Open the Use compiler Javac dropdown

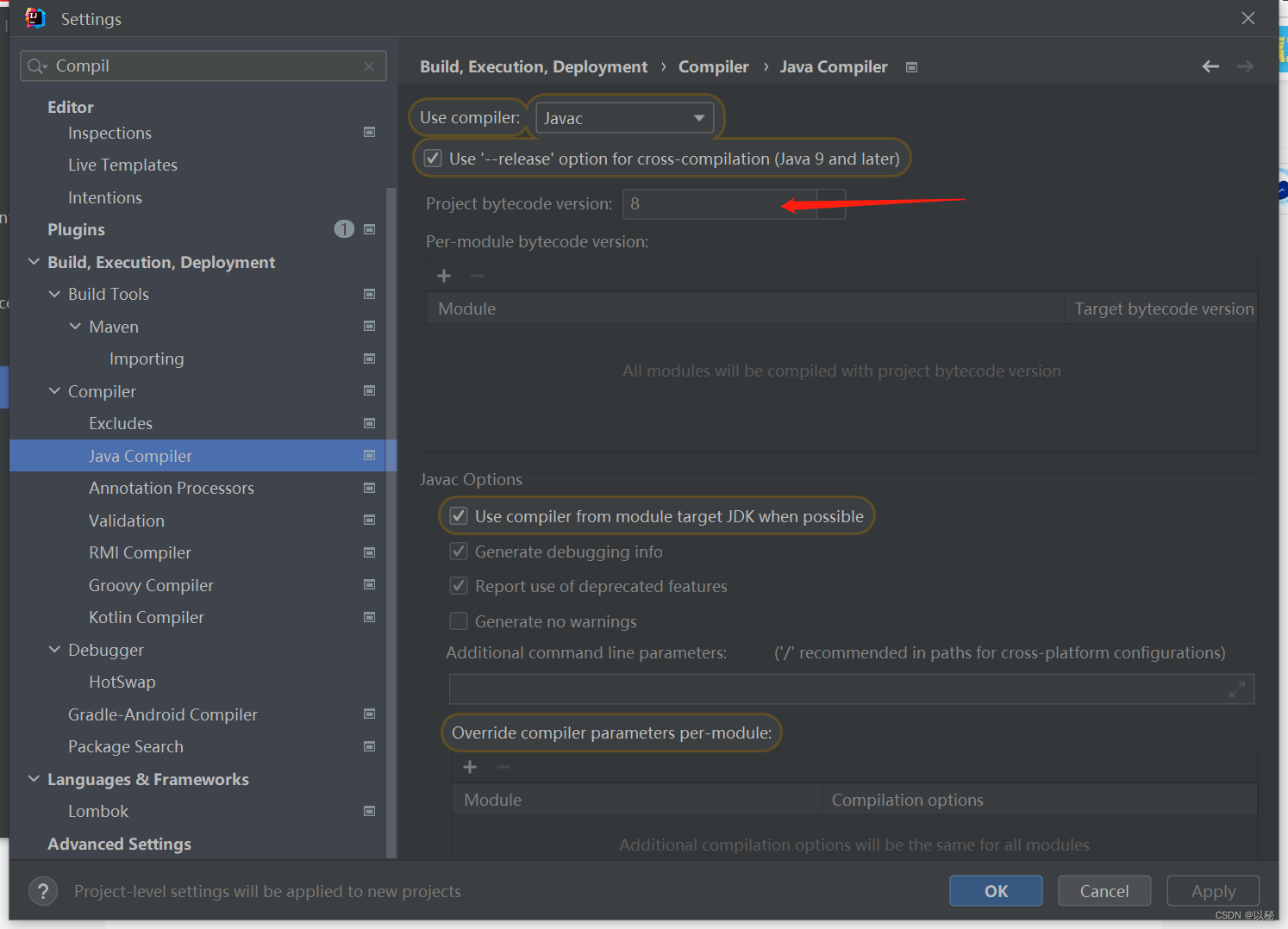pyautogui.click(x=624, y=118)
